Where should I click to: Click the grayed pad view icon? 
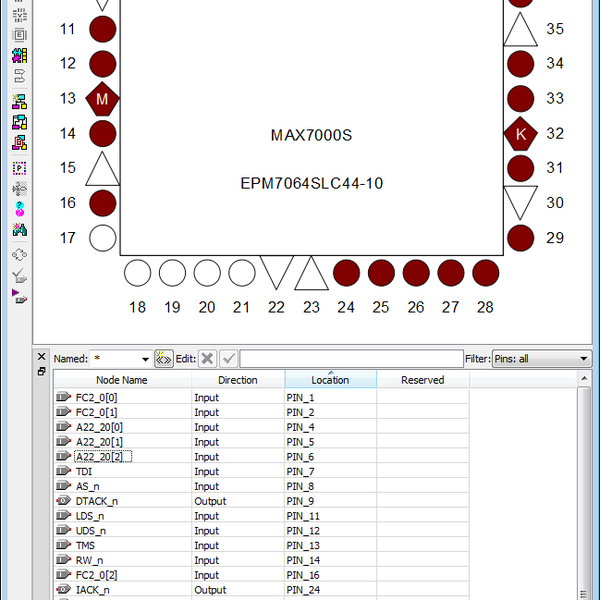tap(20, 189)
